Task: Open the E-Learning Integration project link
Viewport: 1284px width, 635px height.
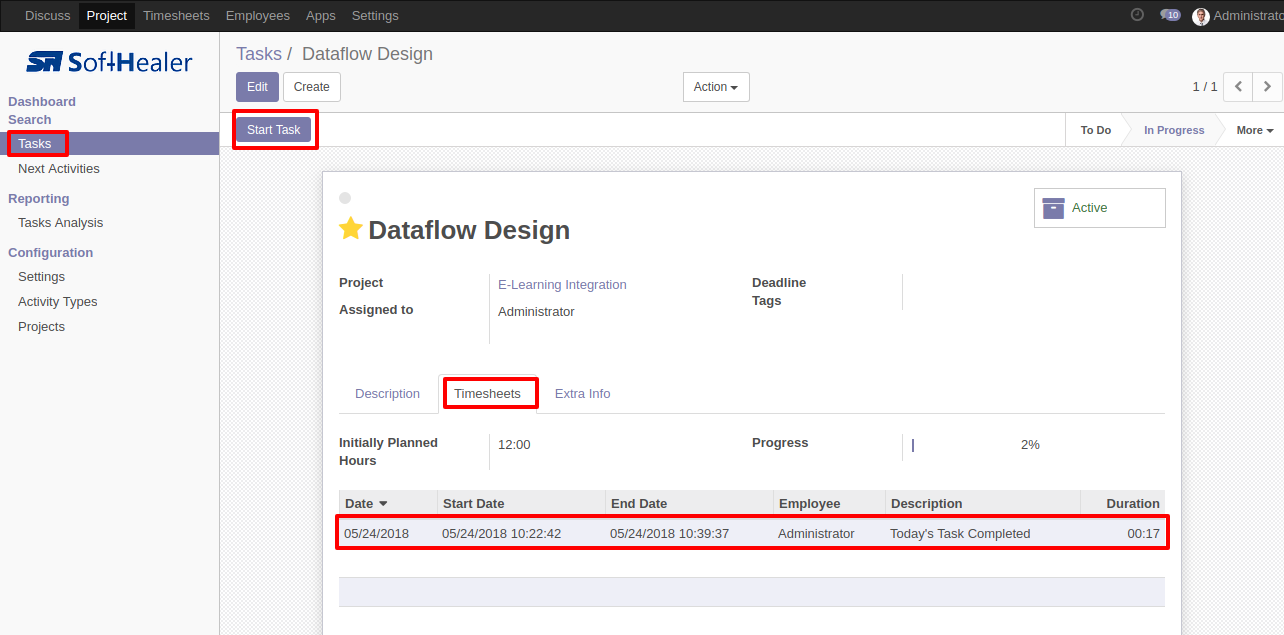Action: coord(562,285)
